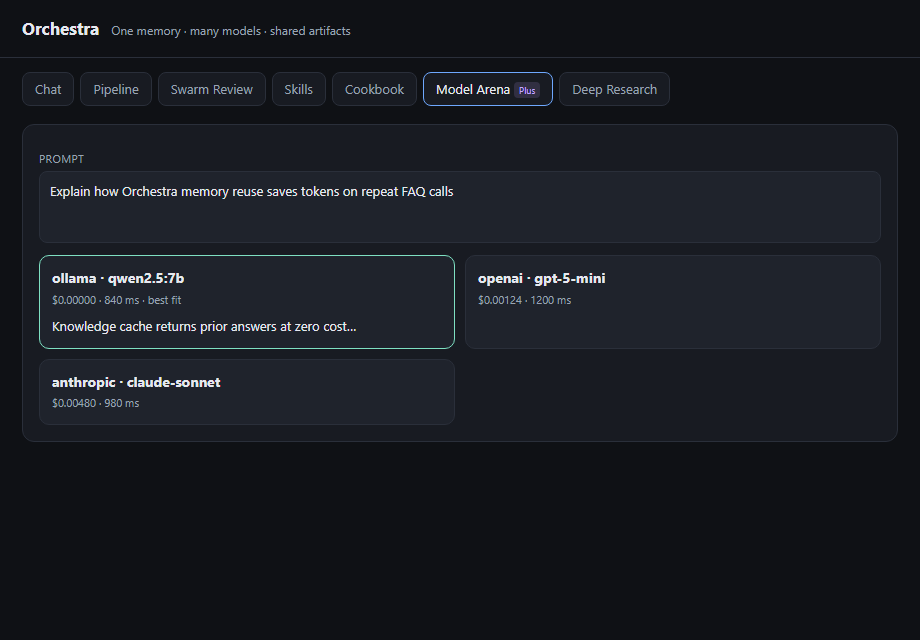Switch to the Deep Research tab

[614, 89]
